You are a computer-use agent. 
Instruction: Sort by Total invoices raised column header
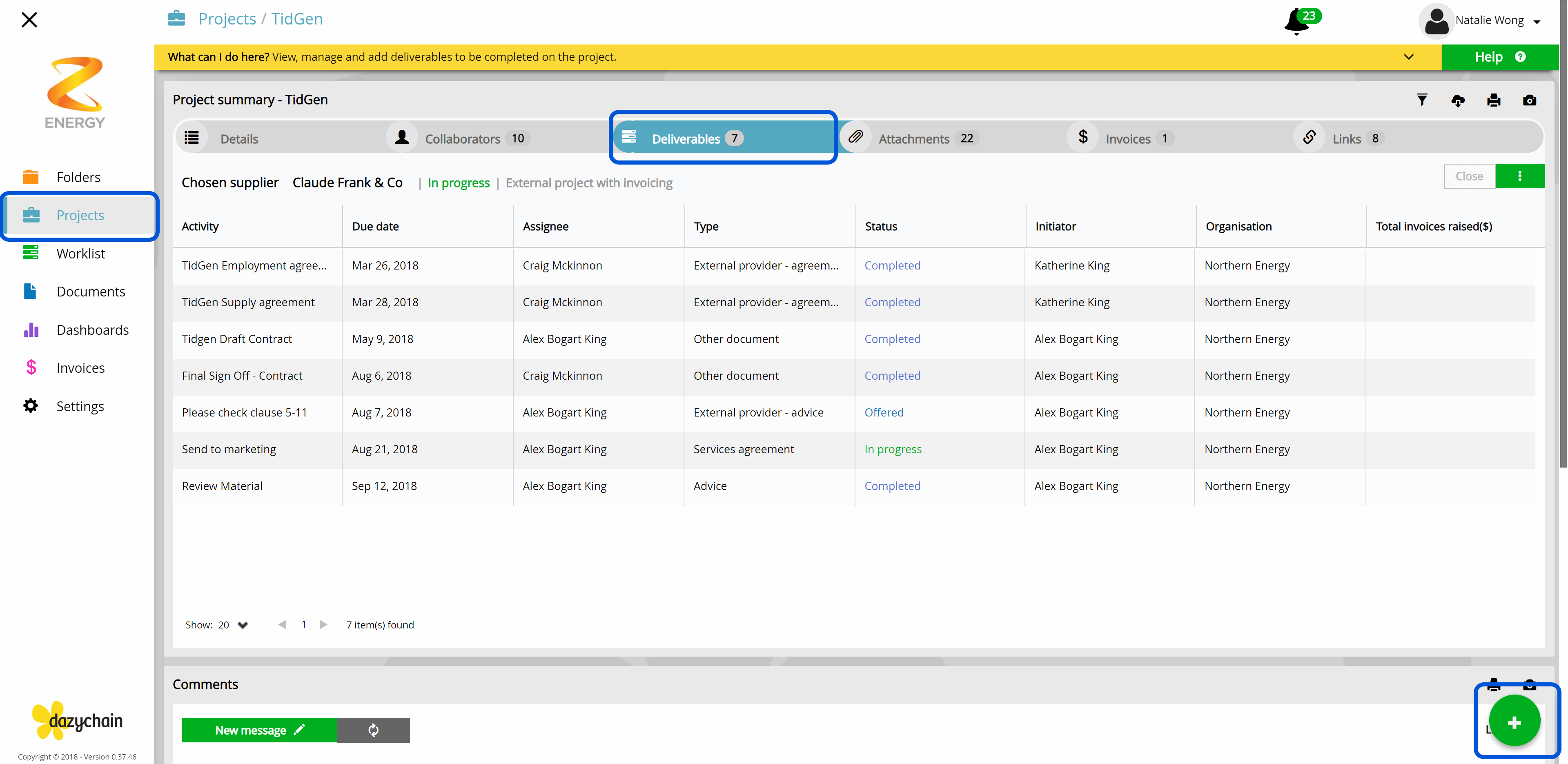pos(1434,227)
